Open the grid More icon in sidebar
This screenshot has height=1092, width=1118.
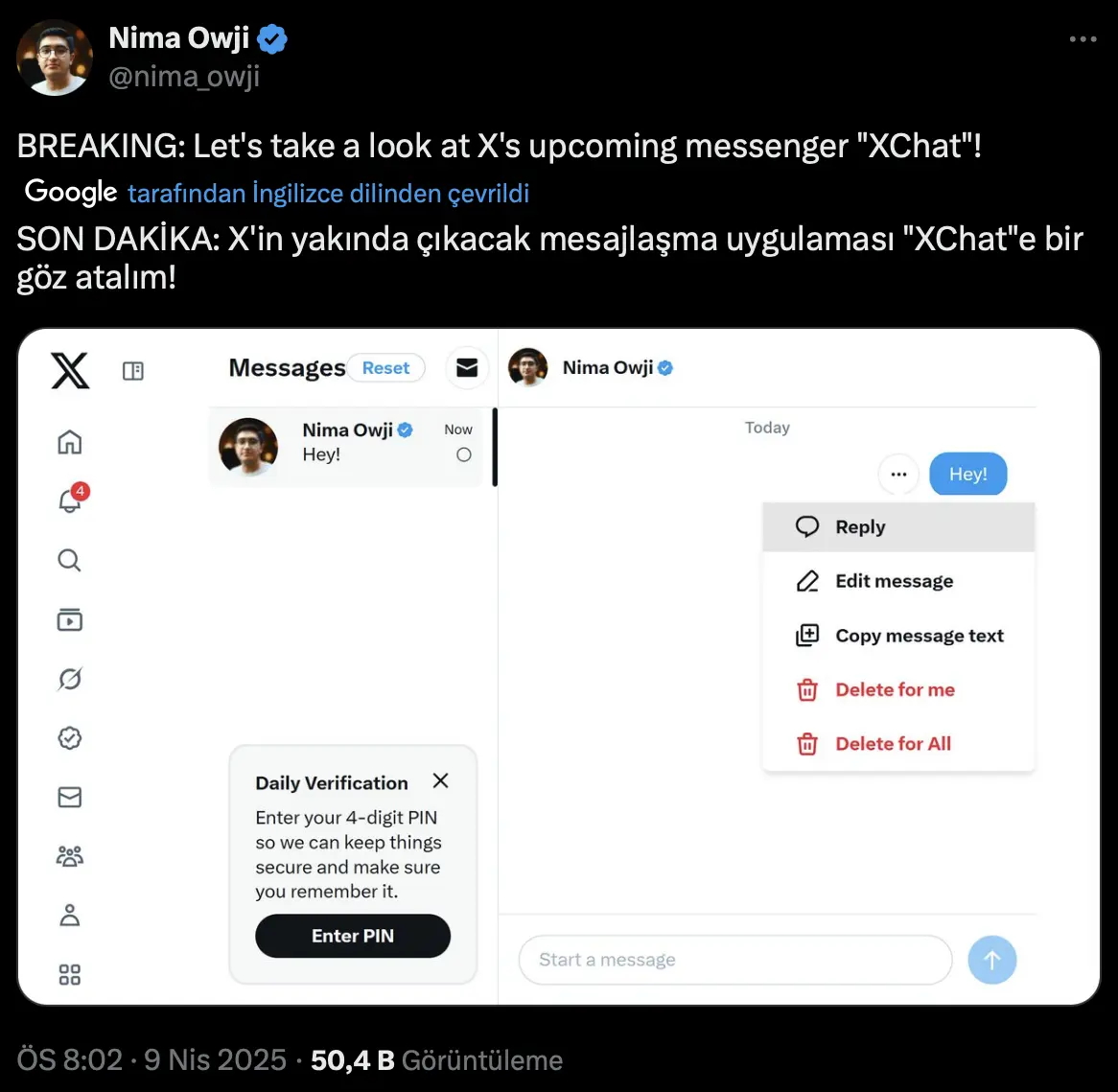point(70,974)
